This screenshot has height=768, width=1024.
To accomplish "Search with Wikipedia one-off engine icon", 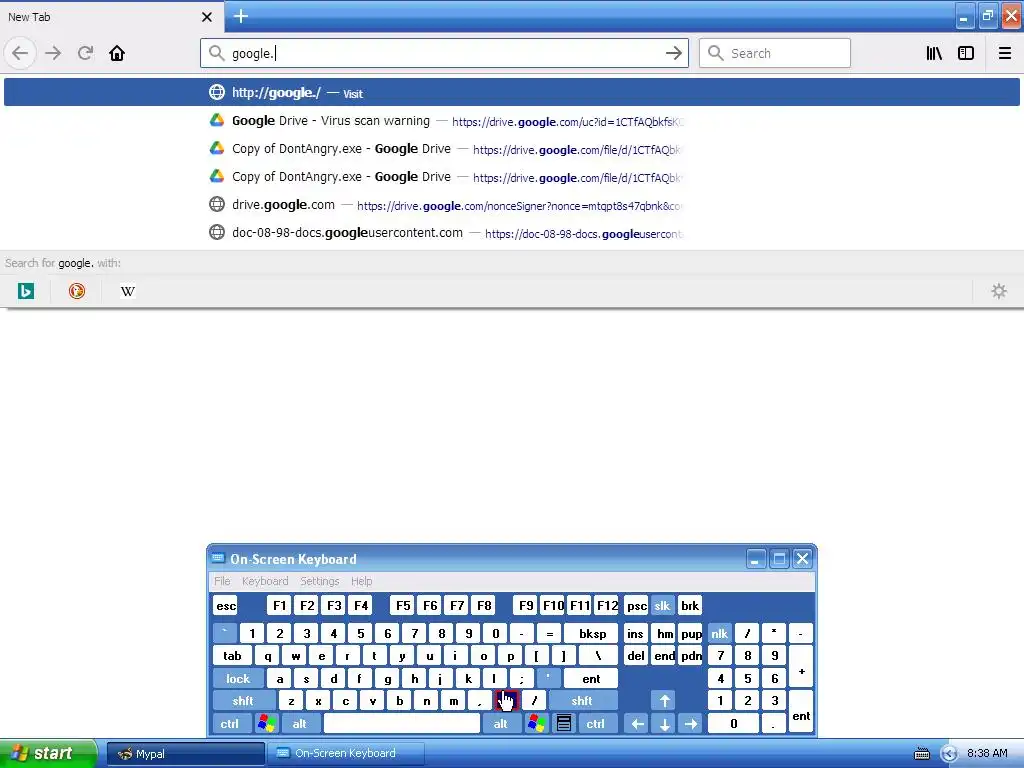I will pyautogui.click(x=127, y=291).
